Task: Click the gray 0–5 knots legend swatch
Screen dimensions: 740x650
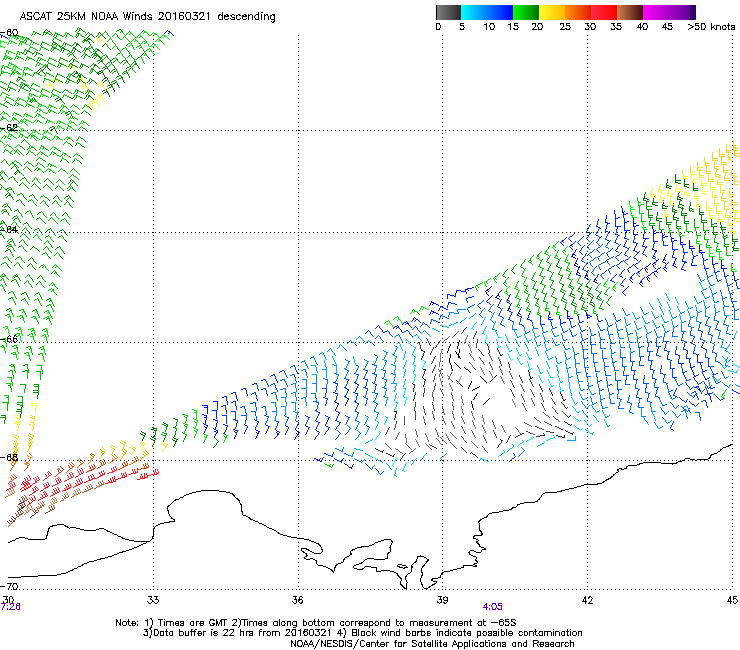Action: (448, 12)
